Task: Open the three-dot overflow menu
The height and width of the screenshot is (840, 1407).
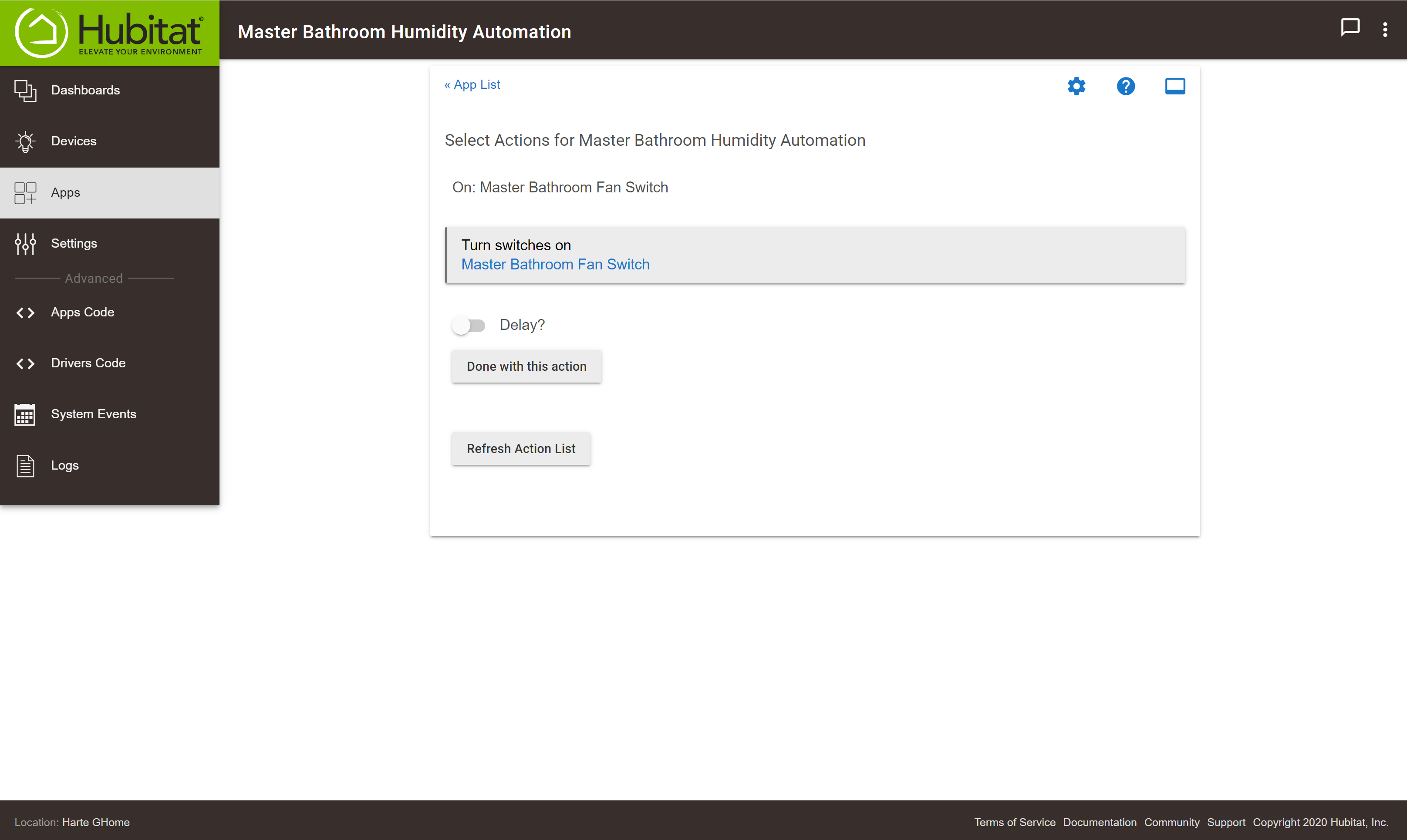Action: (1385, 30)
